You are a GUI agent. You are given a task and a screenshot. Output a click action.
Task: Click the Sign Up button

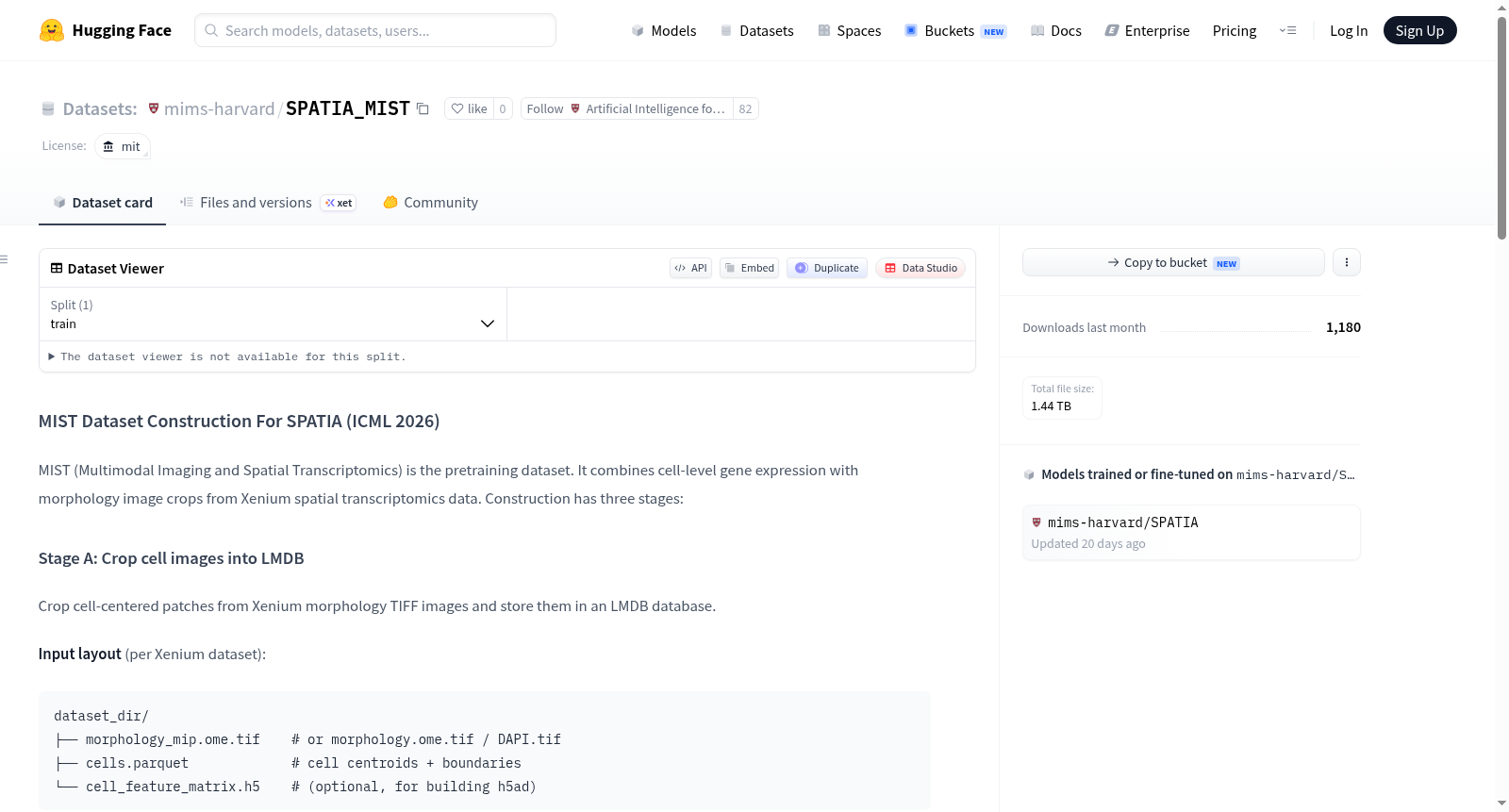[x=1419, y=30]
